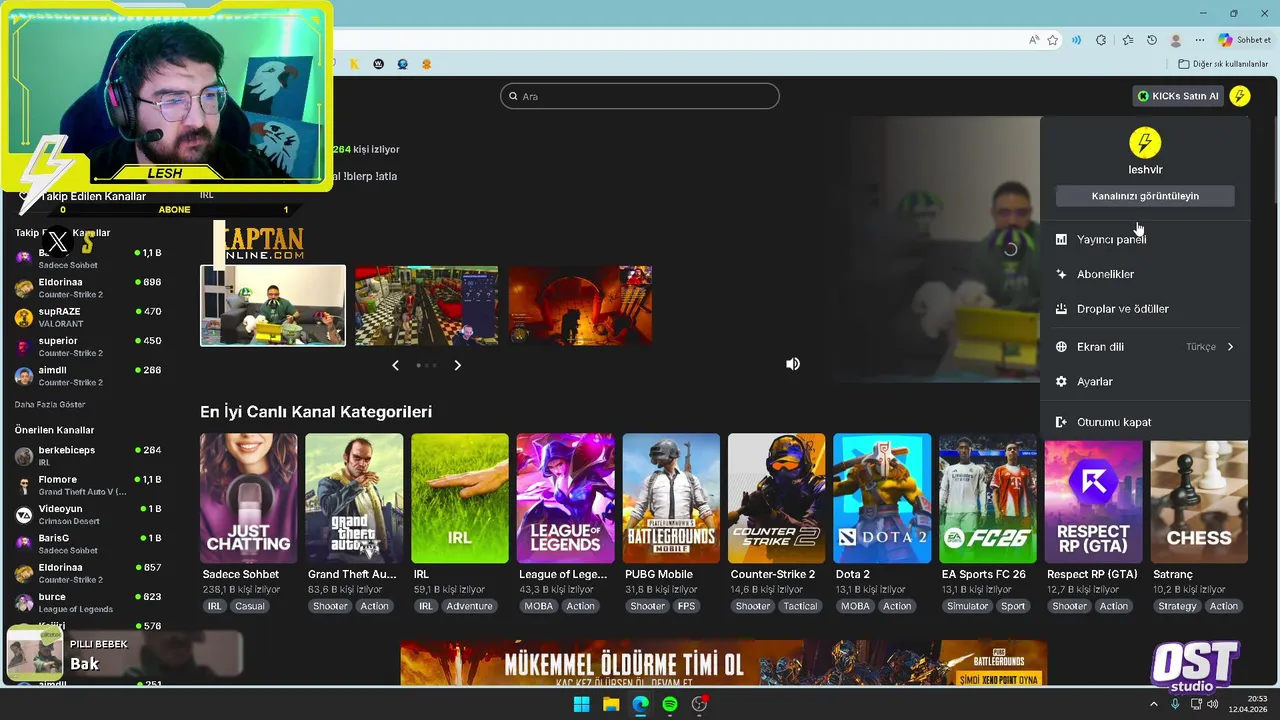Click the Strategy tag under Satranç
The image size is (1280, 720).
tap(1177, 606)
